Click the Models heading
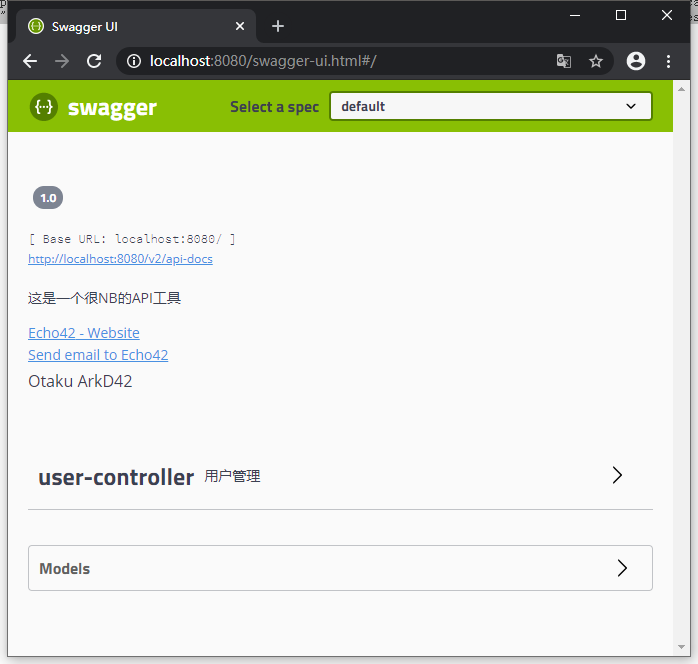Image resolution: width=698 pixels, height=664 pixels. coord(65,569)
